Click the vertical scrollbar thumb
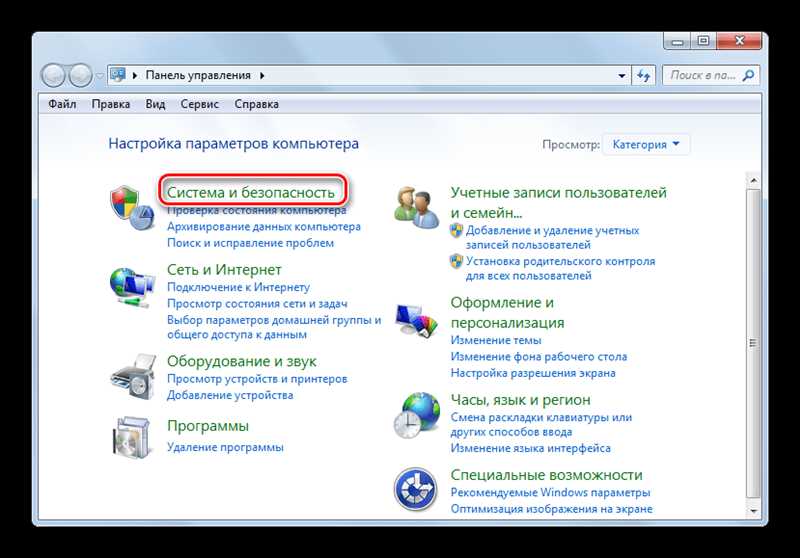The image size is (800, 558). pos(753,343)
